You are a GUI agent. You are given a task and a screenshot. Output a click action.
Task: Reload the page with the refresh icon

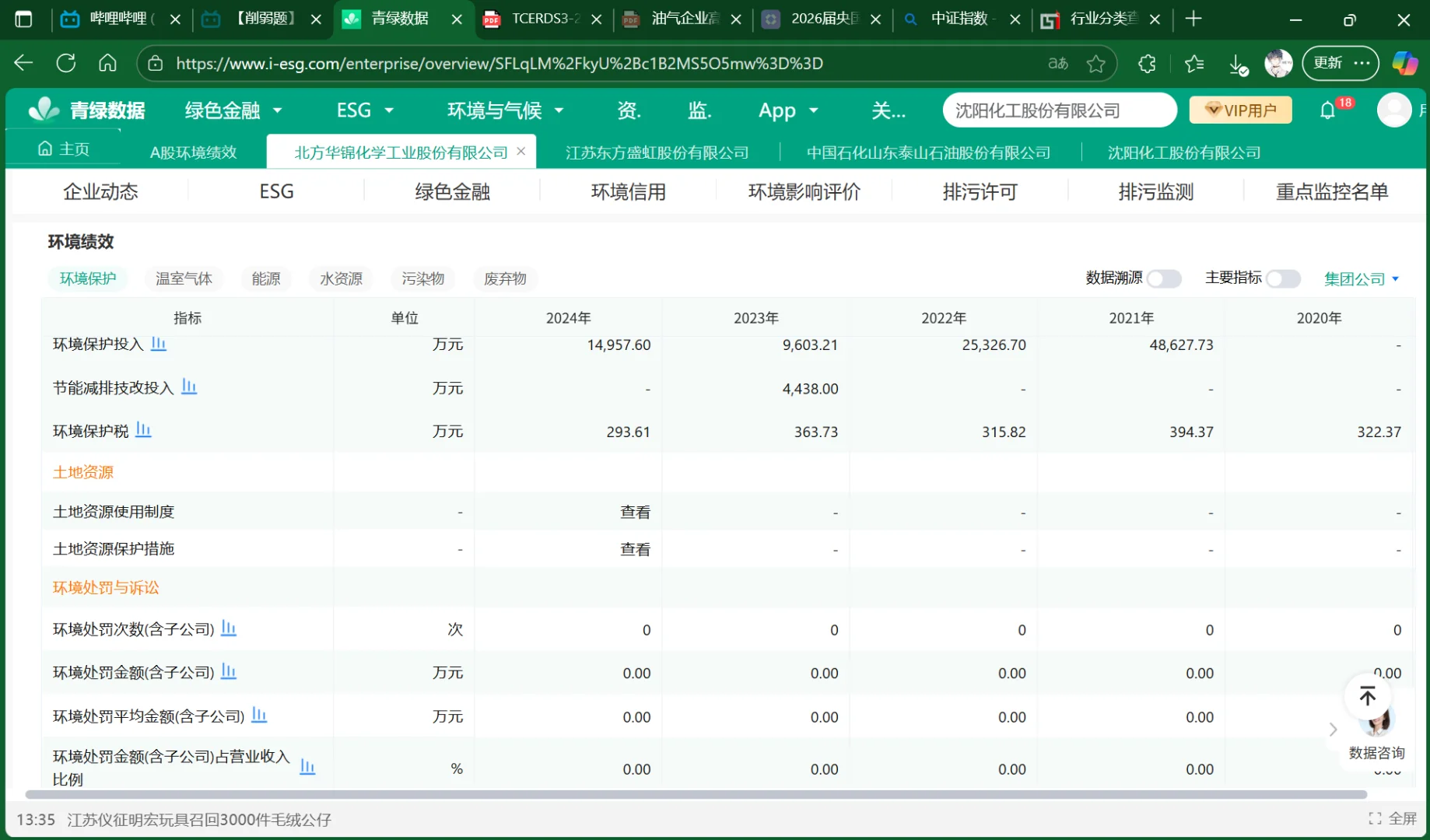tap(66, 63)
